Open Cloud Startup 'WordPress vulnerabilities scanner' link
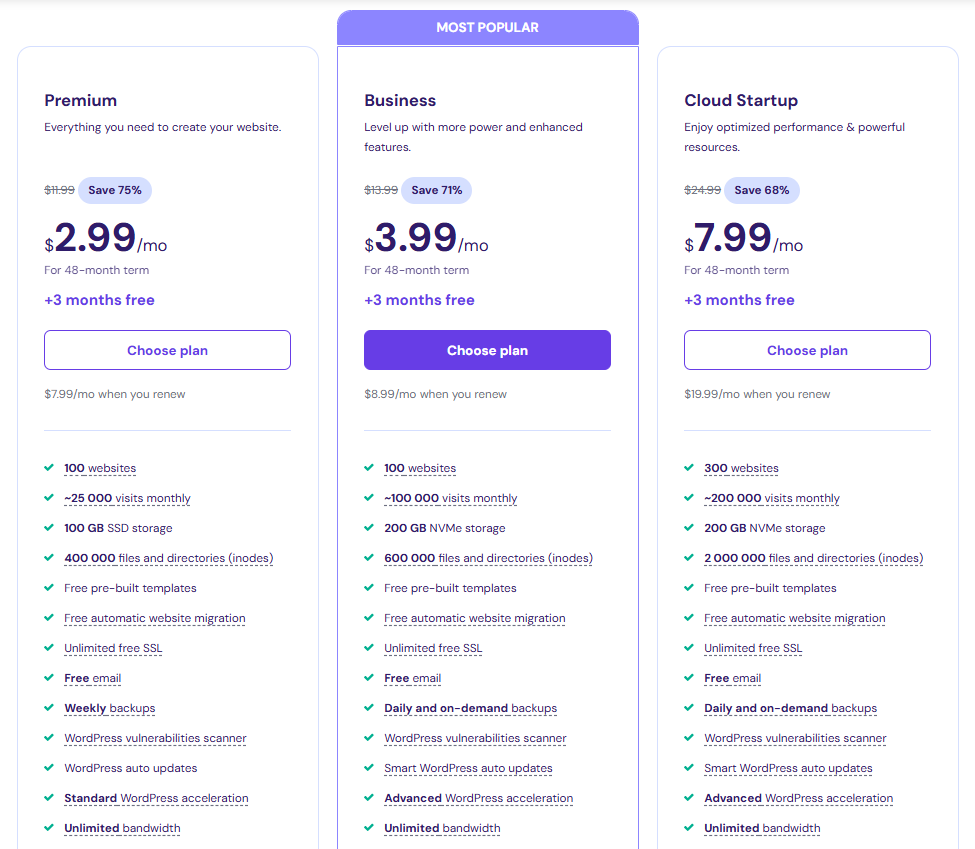 point(795,738)
